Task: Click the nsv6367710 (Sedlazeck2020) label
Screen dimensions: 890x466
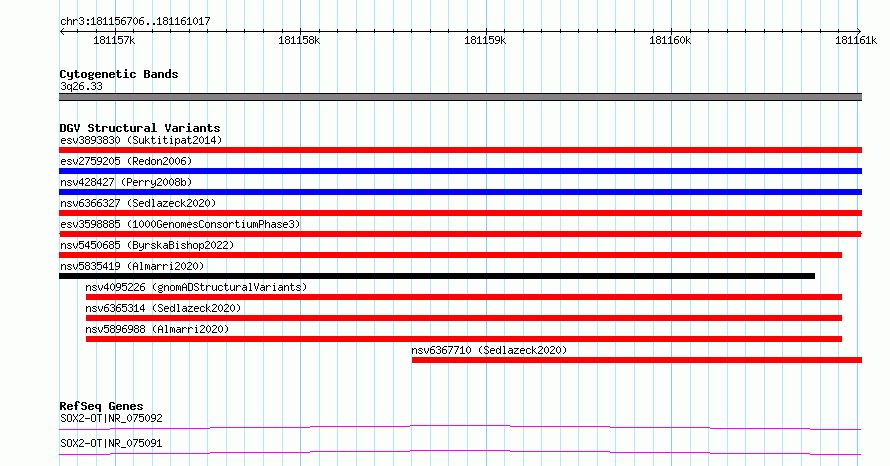Action: coord(489,350)
